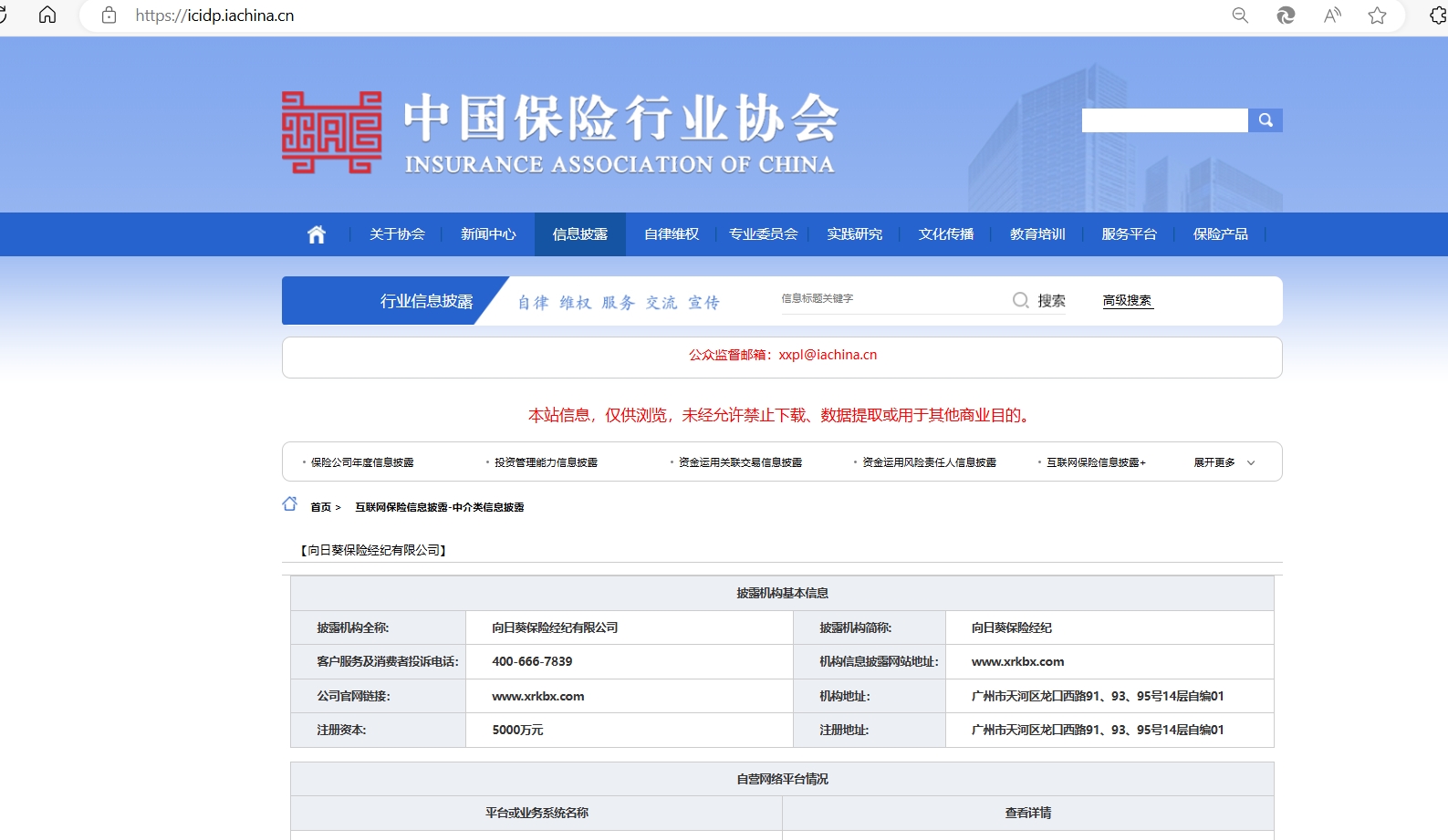Viewport: 1448px width, 840px height.
Task: Click the address value in 机构地址 row
Action: 1098,696
